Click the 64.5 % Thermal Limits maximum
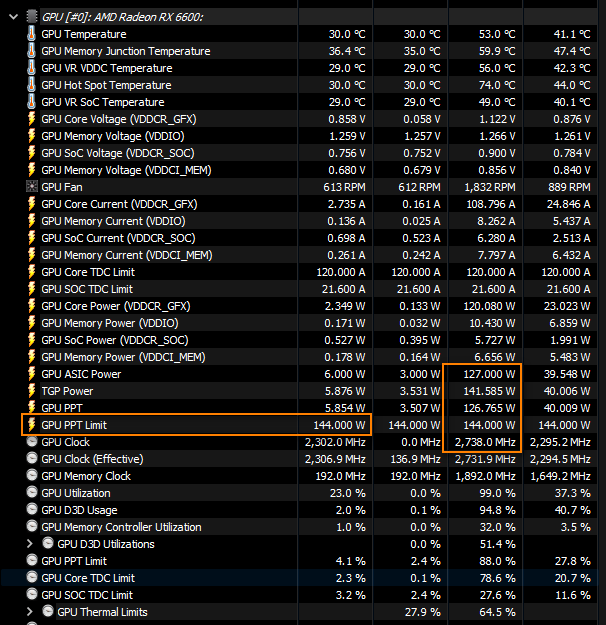606x625 pixels. point(498,612)
